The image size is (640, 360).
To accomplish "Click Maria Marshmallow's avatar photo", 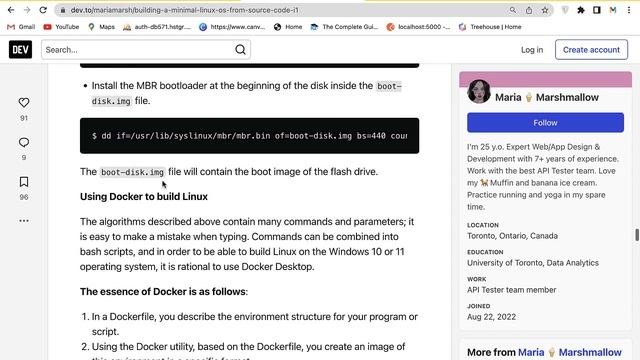I will [x=479, y=91].
